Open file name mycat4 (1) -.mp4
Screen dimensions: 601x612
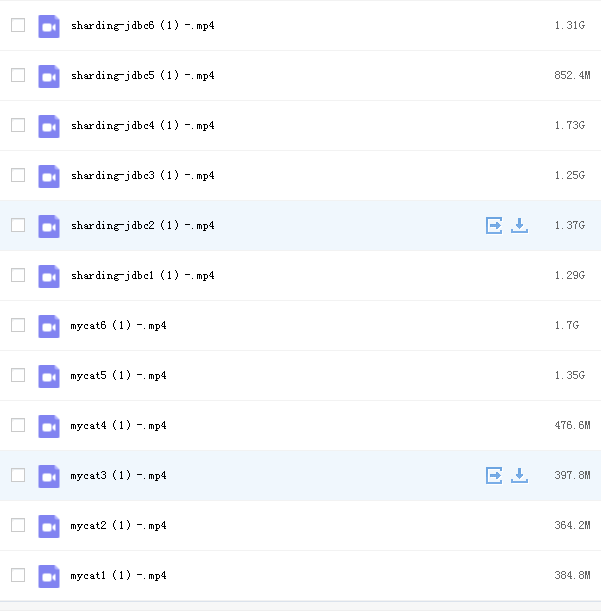(x=118, y=425)
